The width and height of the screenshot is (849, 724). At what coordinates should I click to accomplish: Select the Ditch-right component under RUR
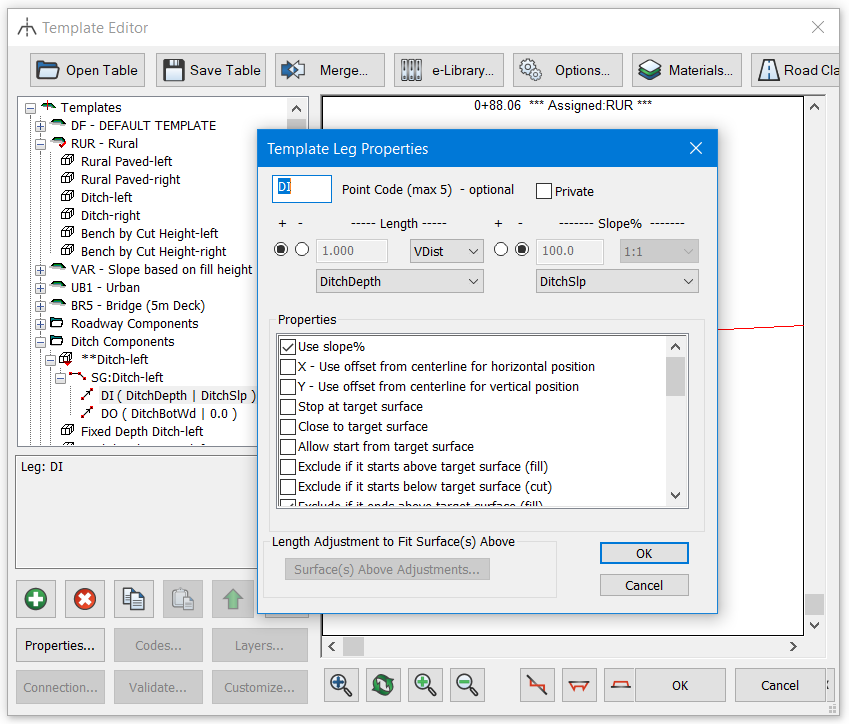[110, 216]
